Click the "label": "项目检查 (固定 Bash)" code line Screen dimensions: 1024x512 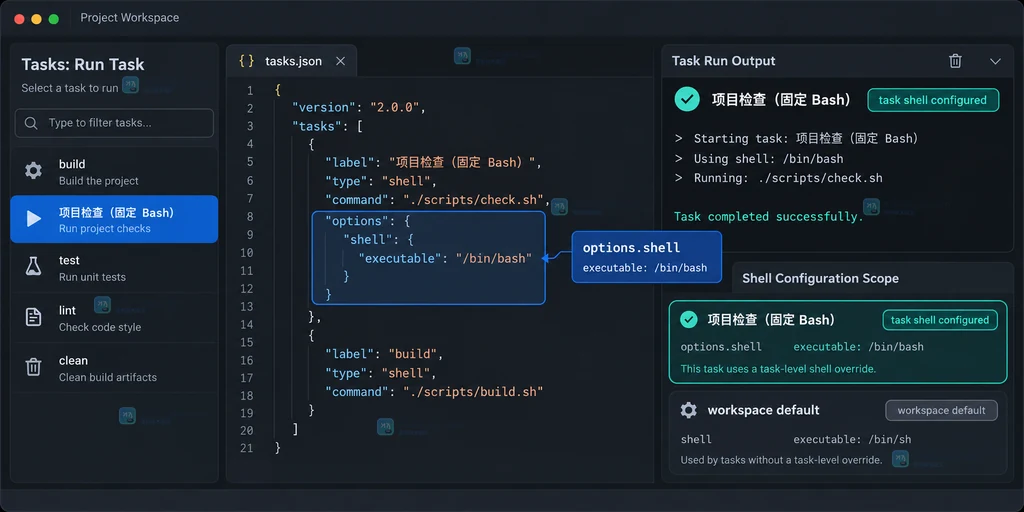[434, 162]
